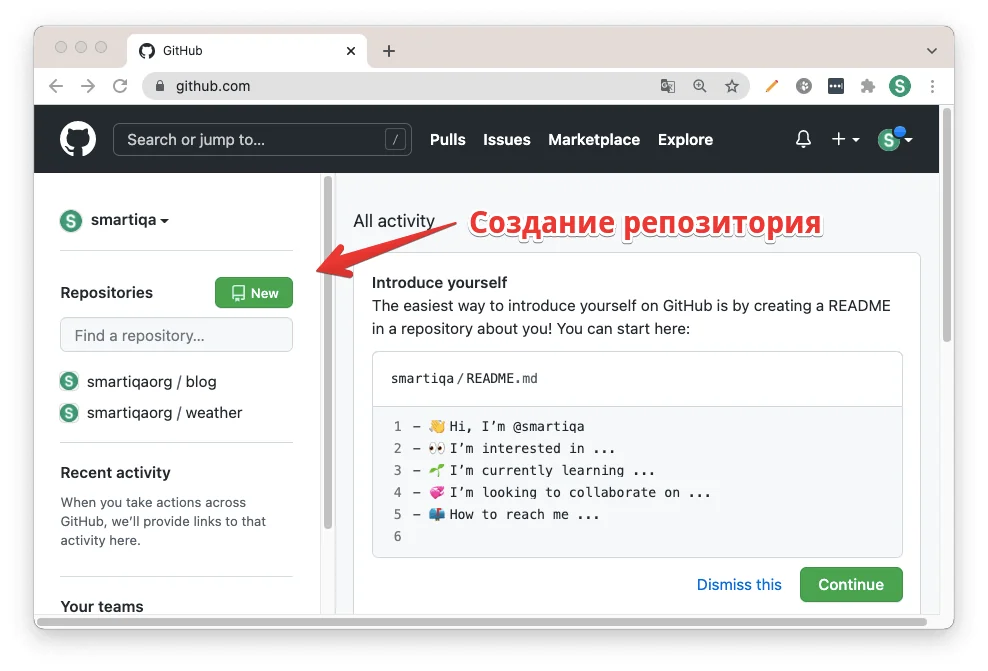Open the smartiqaorg / weather repository
Screen dimensions: 988x671
click(164, 413)
